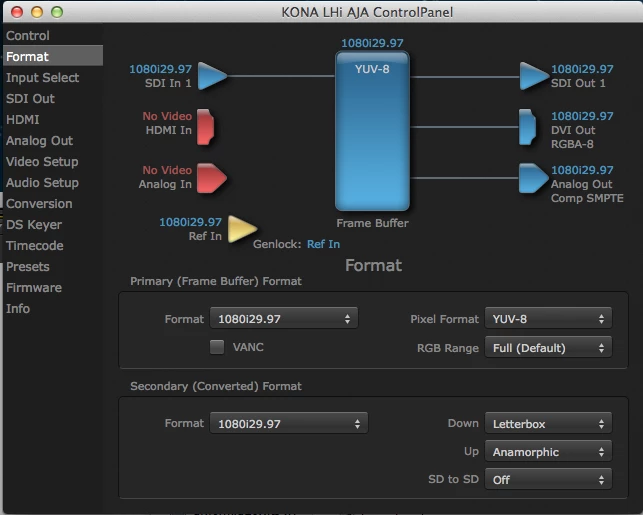Viewport: 643px width, 515px height.
Task: Minimize the ControlPanel window with yellow button
Action: 37,12
